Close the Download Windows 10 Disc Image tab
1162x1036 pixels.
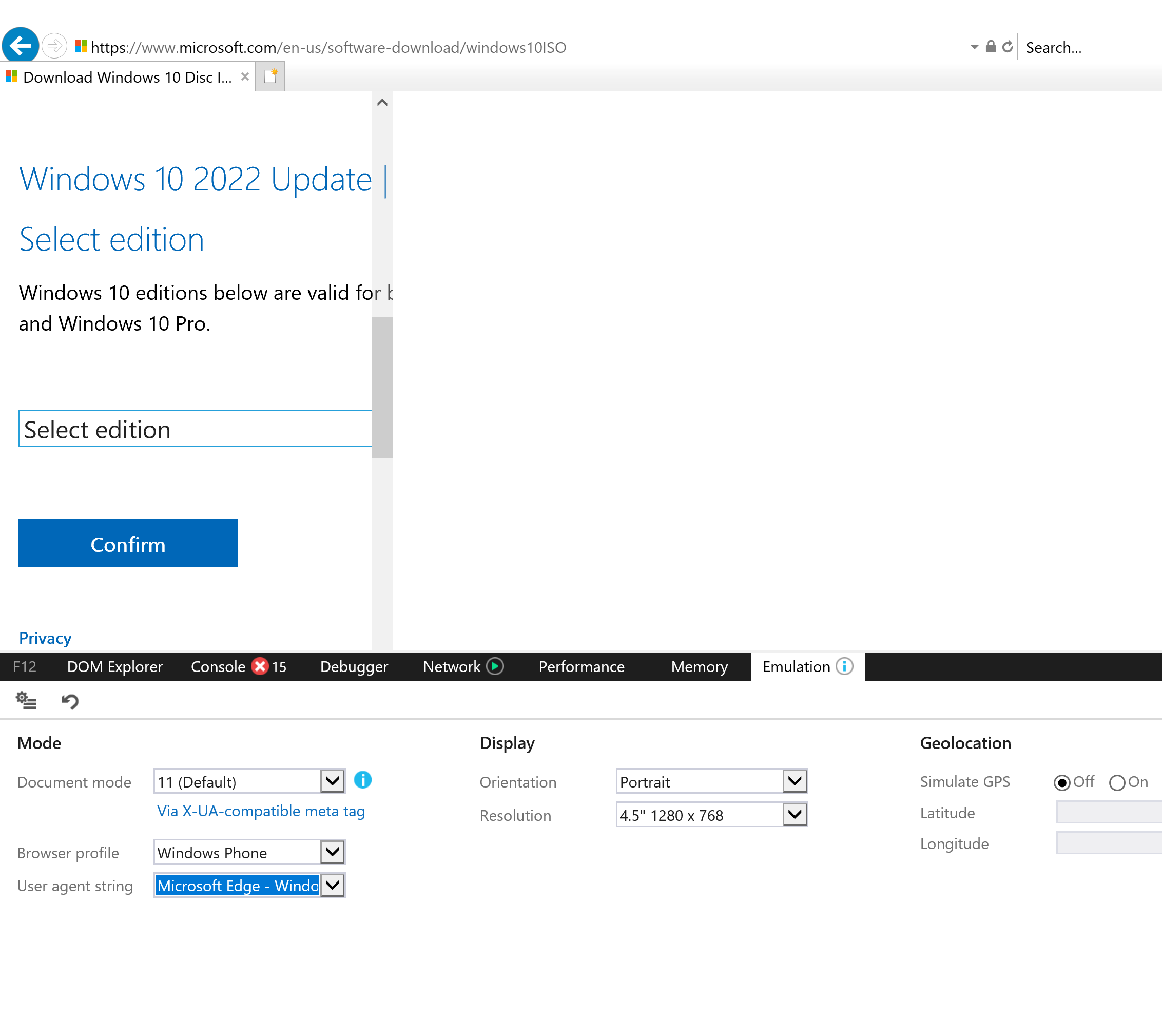(245, 77)
